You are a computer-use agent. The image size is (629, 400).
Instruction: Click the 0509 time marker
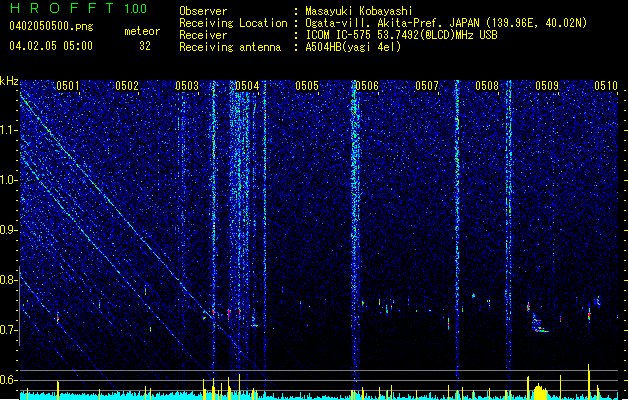[547, 86]
